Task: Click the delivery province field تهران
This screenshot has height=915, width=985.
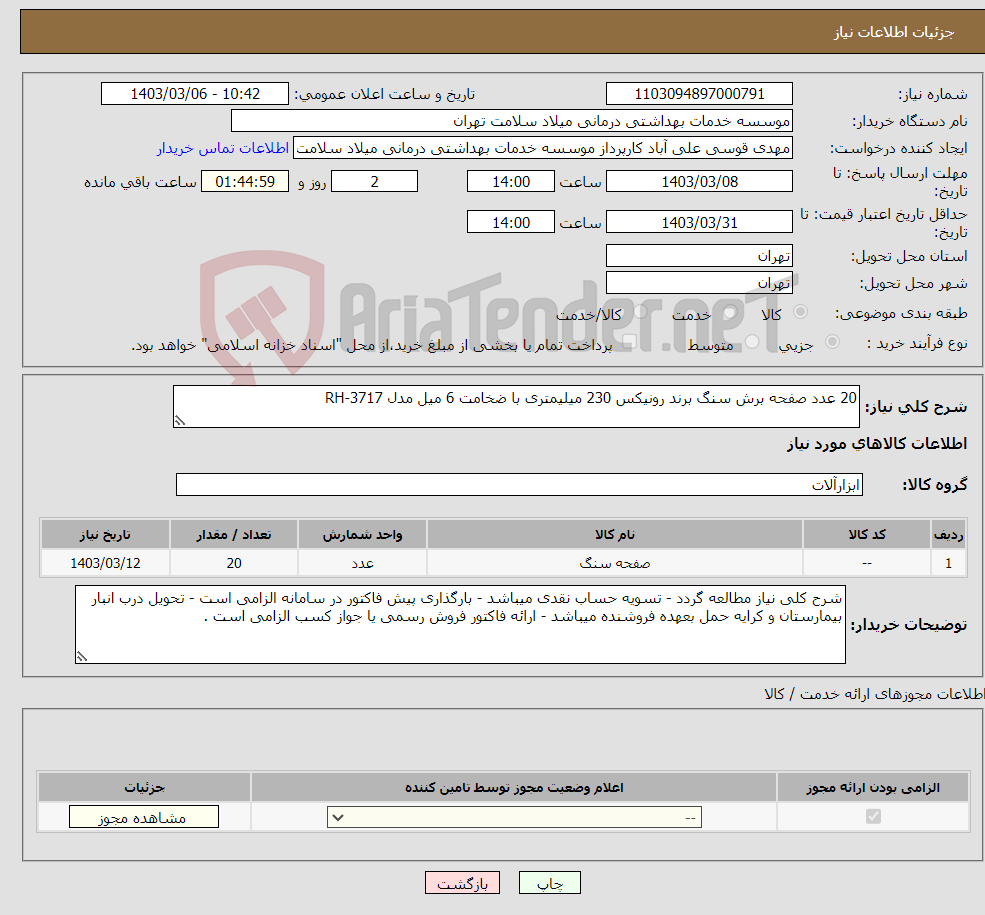Action: pos(699,256)
